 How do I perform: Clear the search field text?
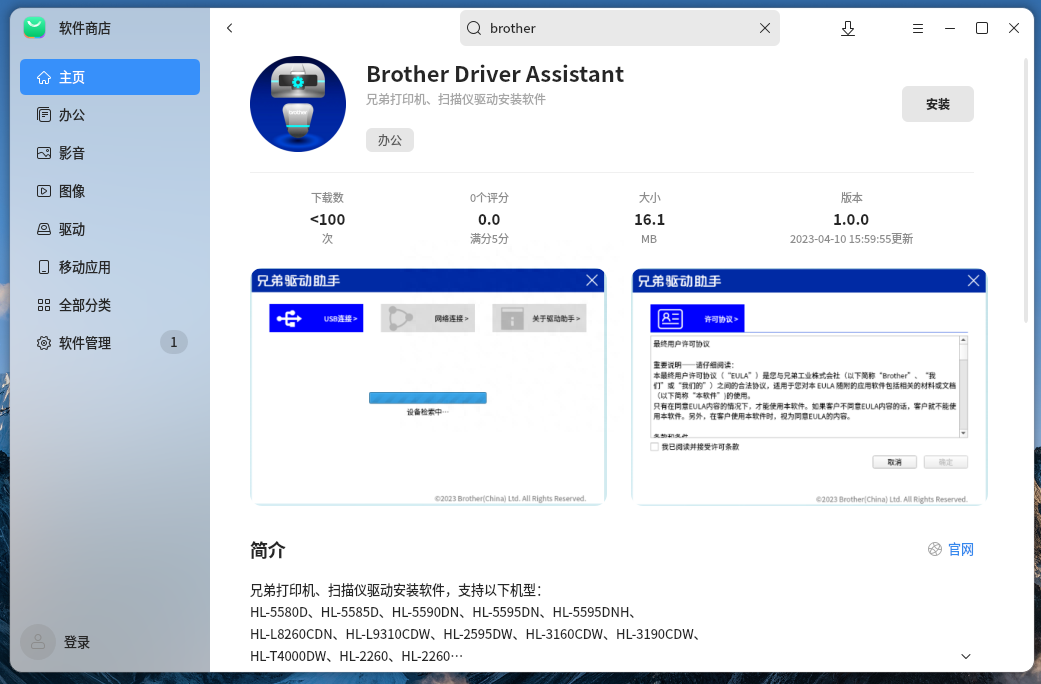[765, 28]
